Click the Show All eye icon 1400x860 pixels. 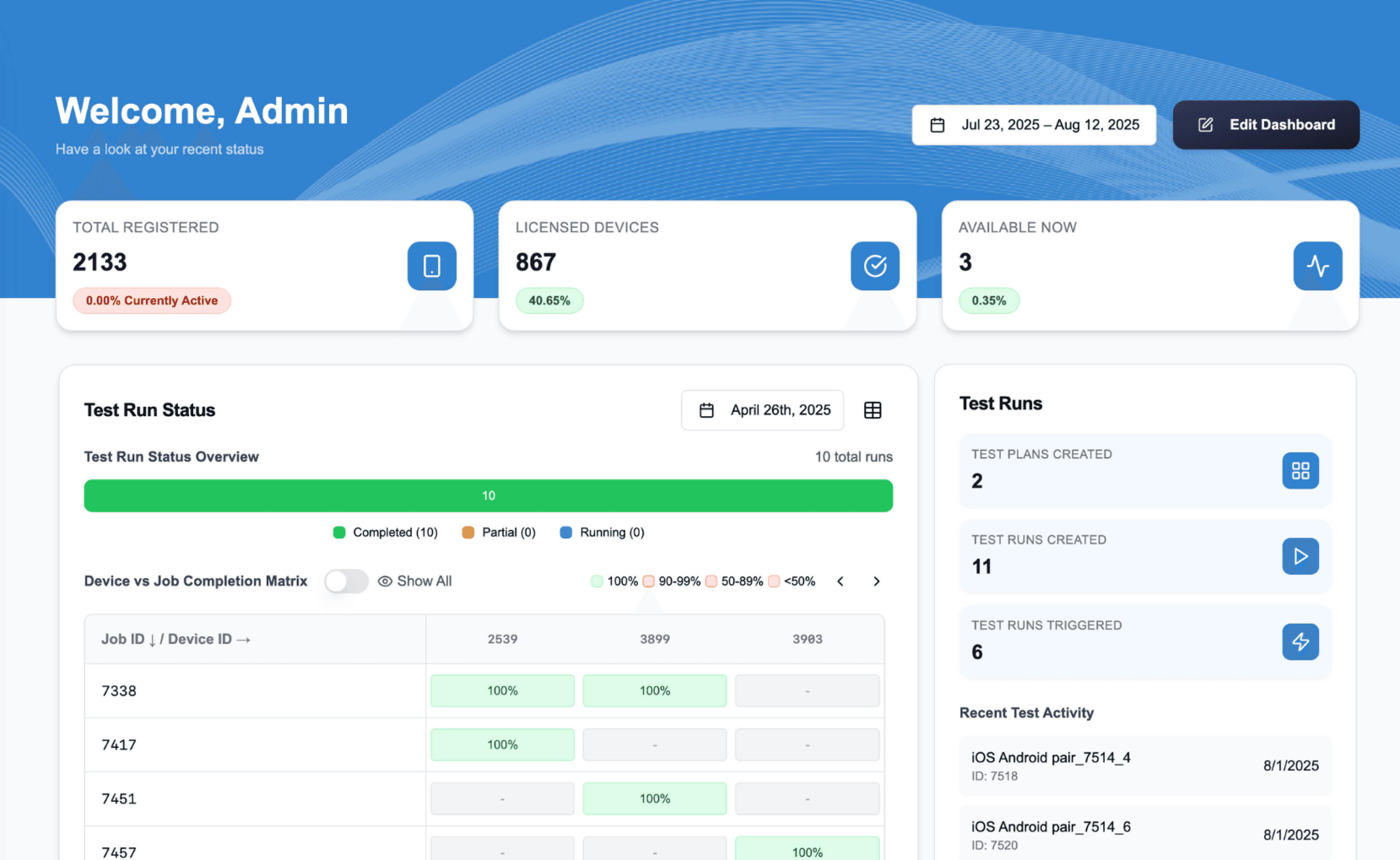385,581
